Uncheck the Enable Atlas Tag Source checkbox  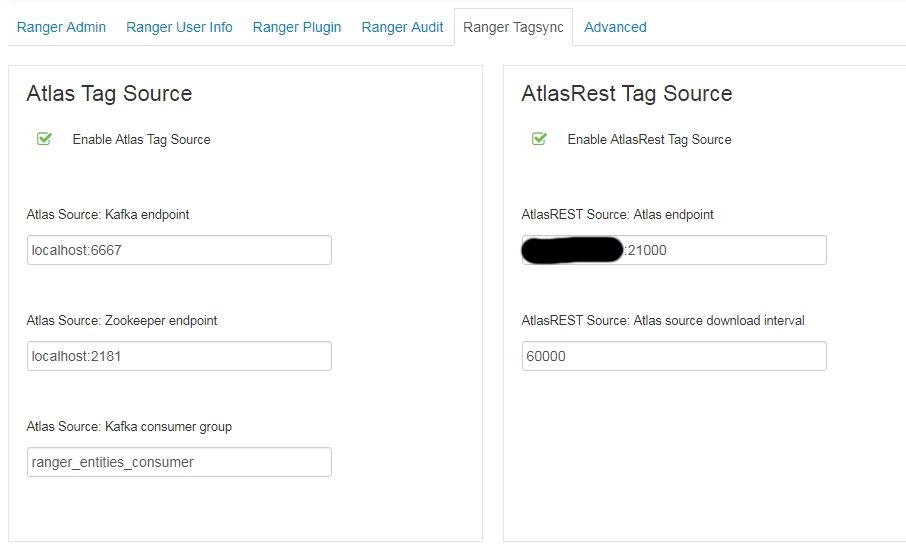pyautogui.click(x=44, y=139)
